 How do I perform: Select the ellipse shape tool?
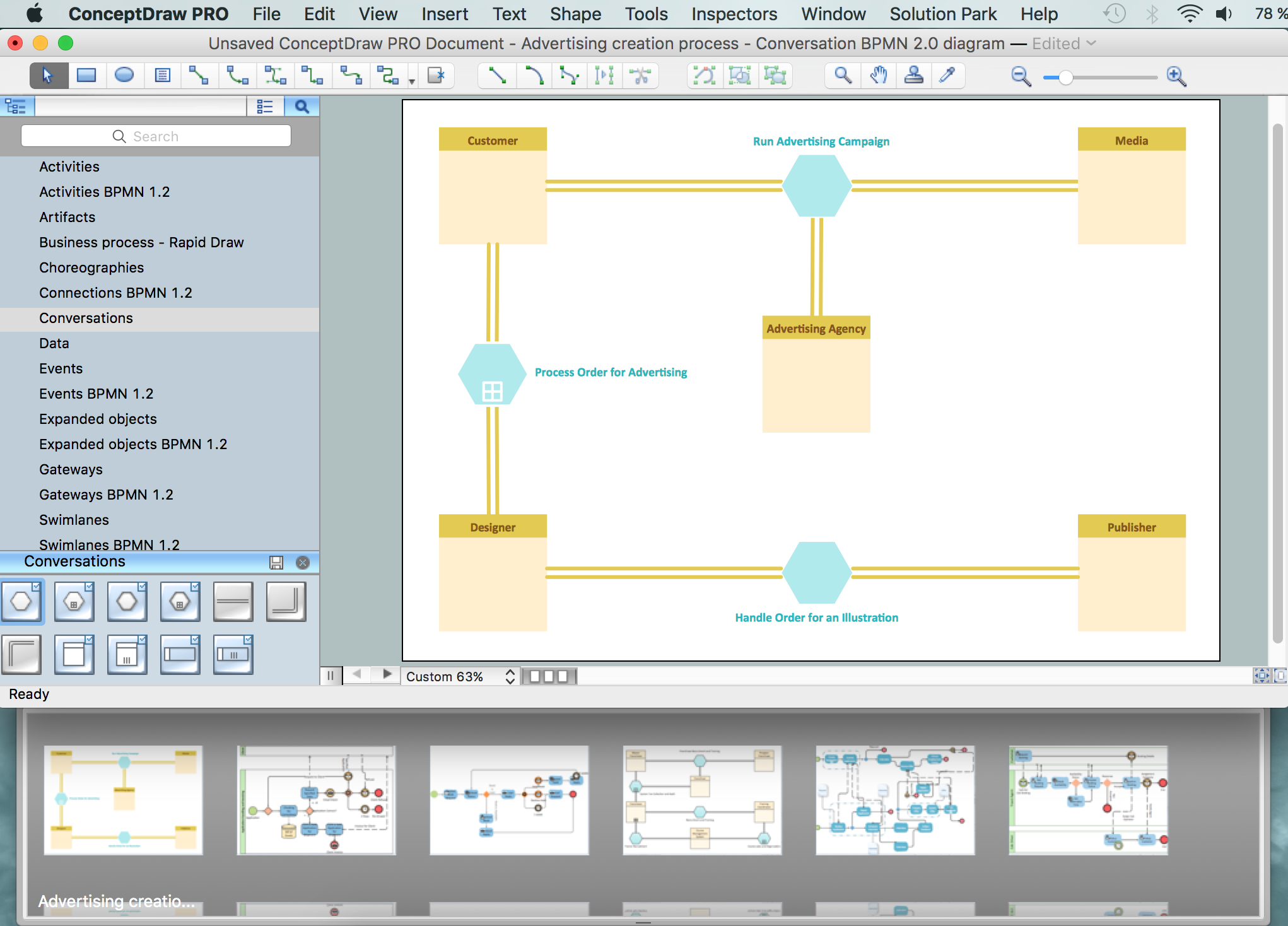[124, 76]
